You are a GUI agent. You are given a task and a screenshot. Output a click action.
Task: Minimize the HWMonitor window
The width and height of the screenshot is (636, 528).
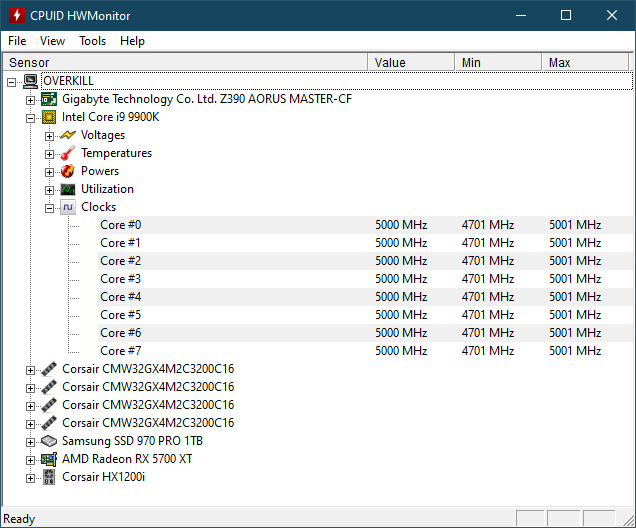[x=521, y=15]
